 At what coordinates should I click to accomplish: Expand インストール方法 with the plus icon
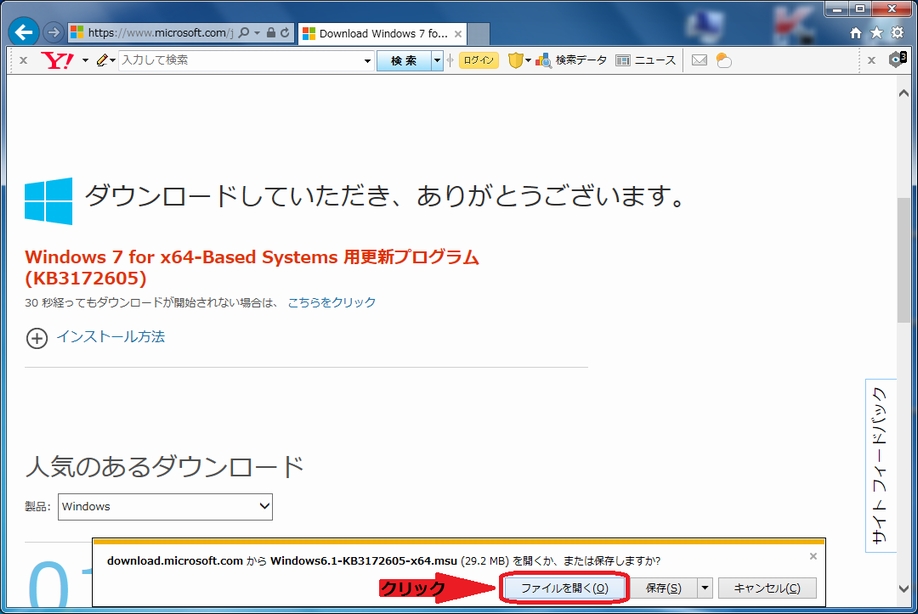click(37, 338)
